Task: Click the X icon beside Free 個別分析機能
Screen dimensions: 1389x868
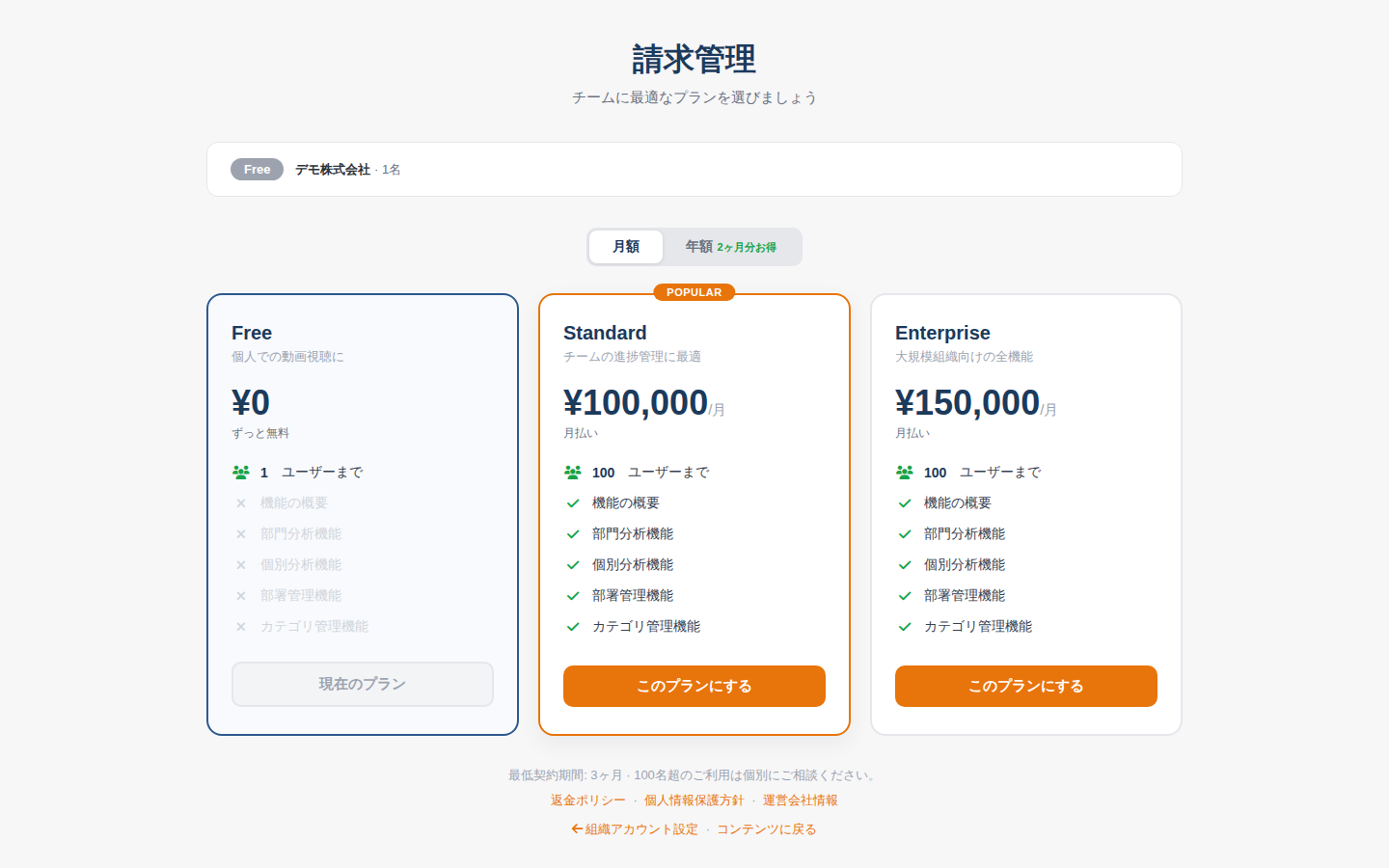Action: [x=241, y=565]
